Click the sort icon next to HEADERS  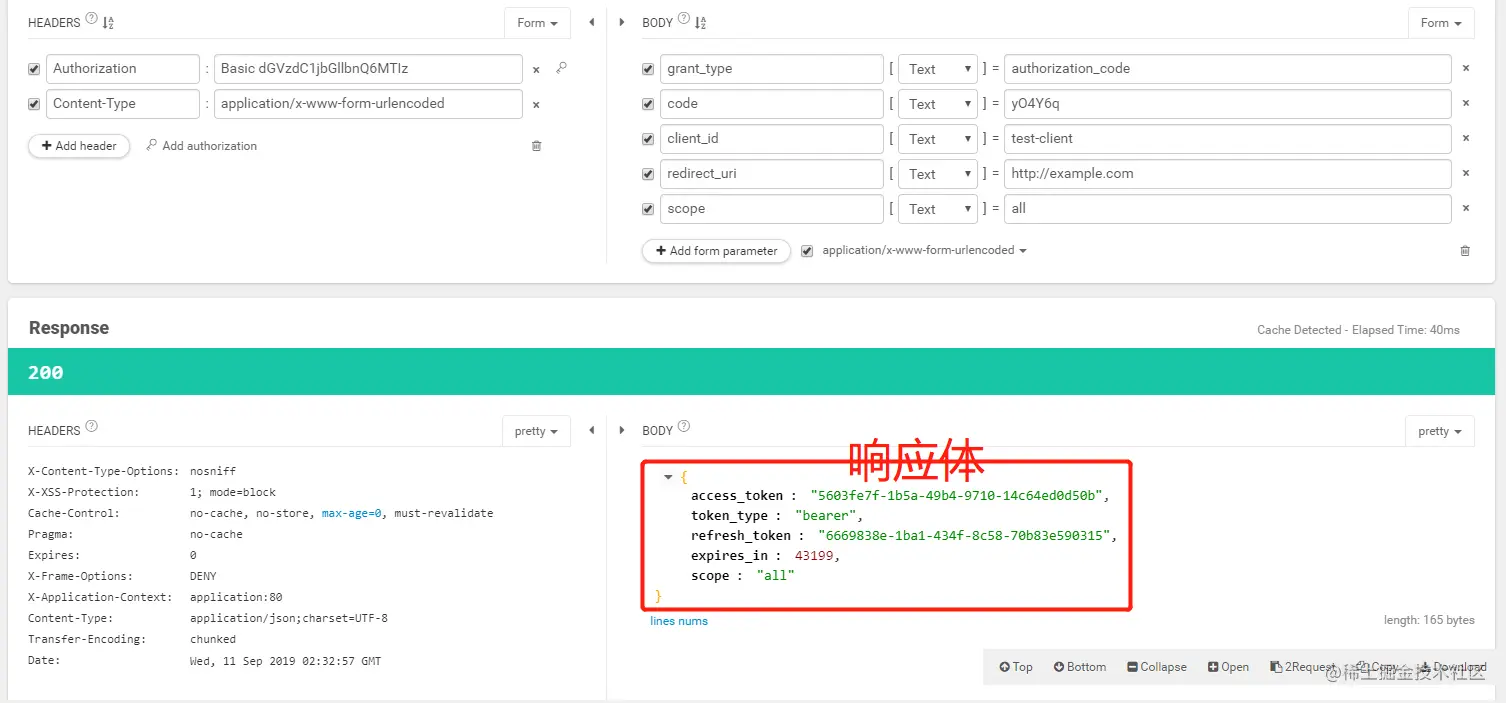(x=108, y=23)
